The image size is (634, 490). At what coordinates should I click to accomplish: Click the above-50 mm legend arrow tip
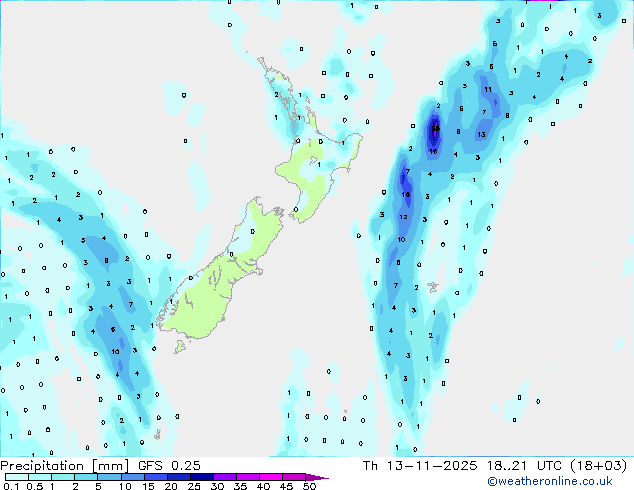(x=317, y=477)
